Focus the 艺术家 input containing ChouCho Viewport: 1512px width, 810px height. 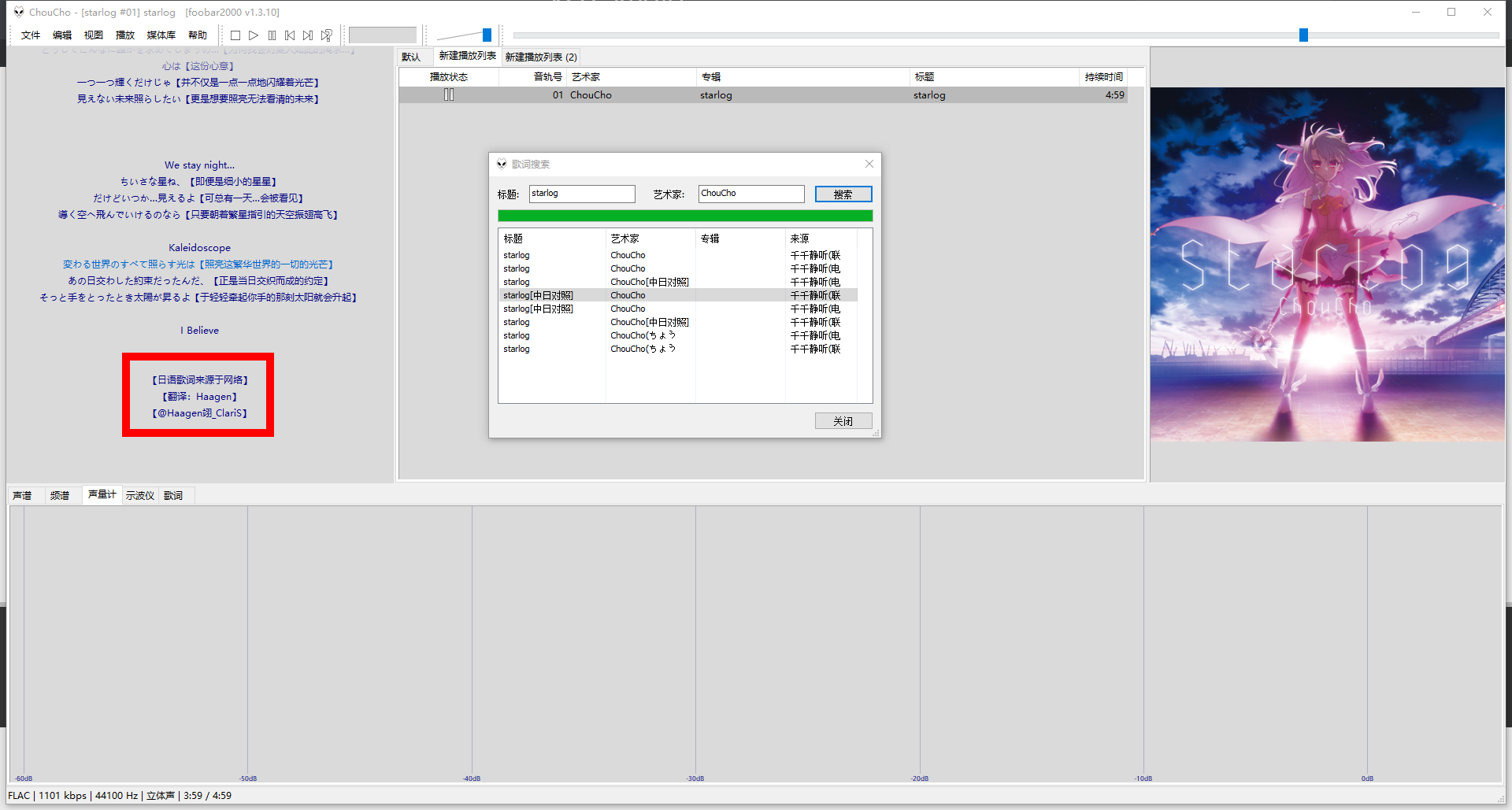point(751,194)
